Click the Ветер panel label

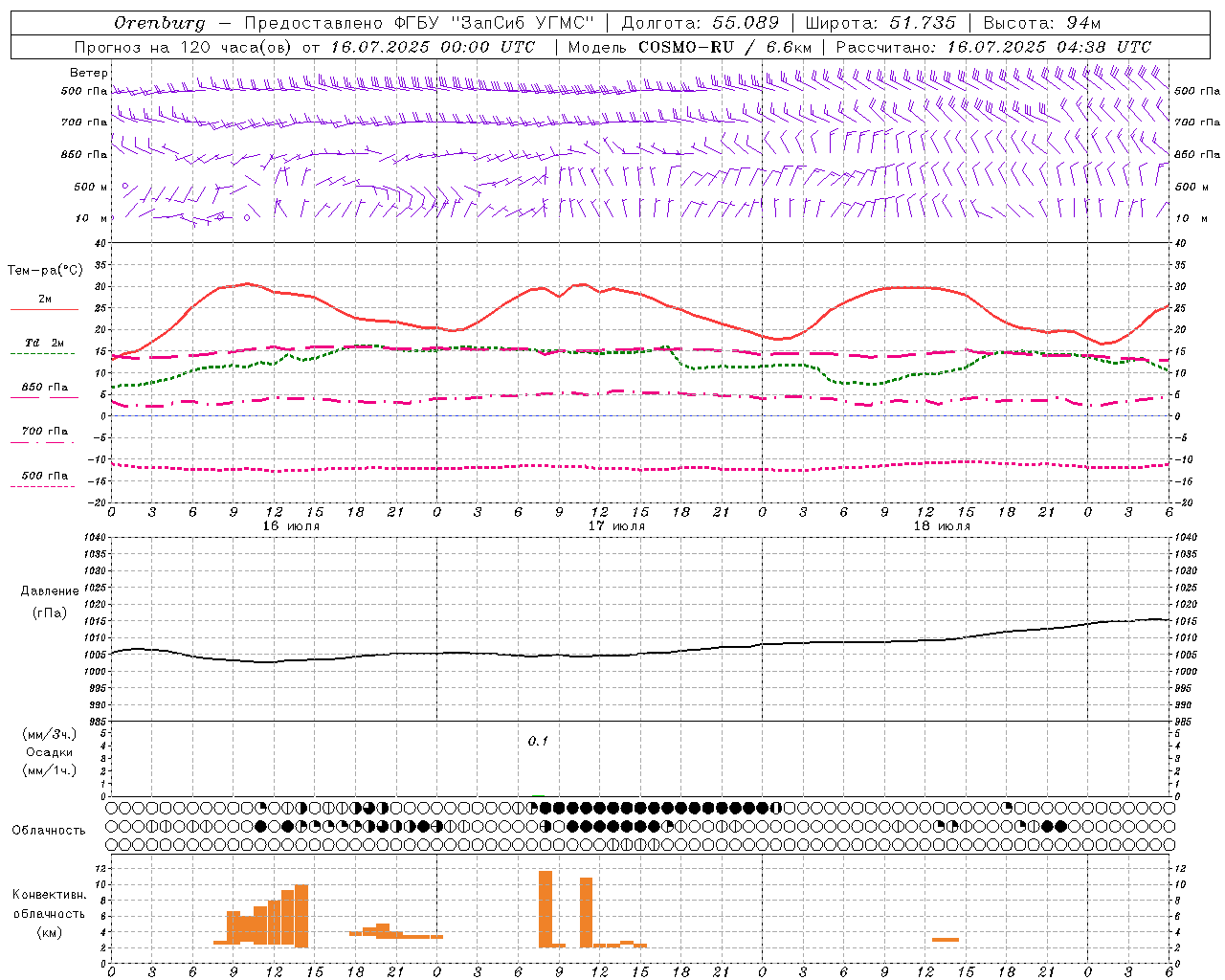click(x=89, y=73)
